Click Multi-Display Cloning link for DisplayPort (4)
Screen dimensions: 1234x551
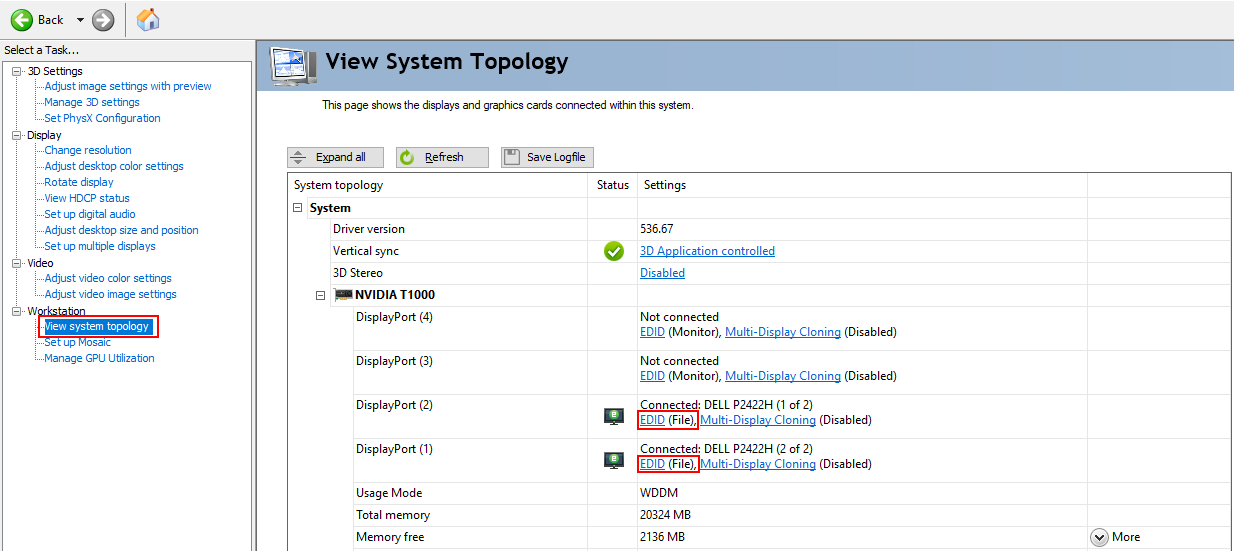pos(783,332)
